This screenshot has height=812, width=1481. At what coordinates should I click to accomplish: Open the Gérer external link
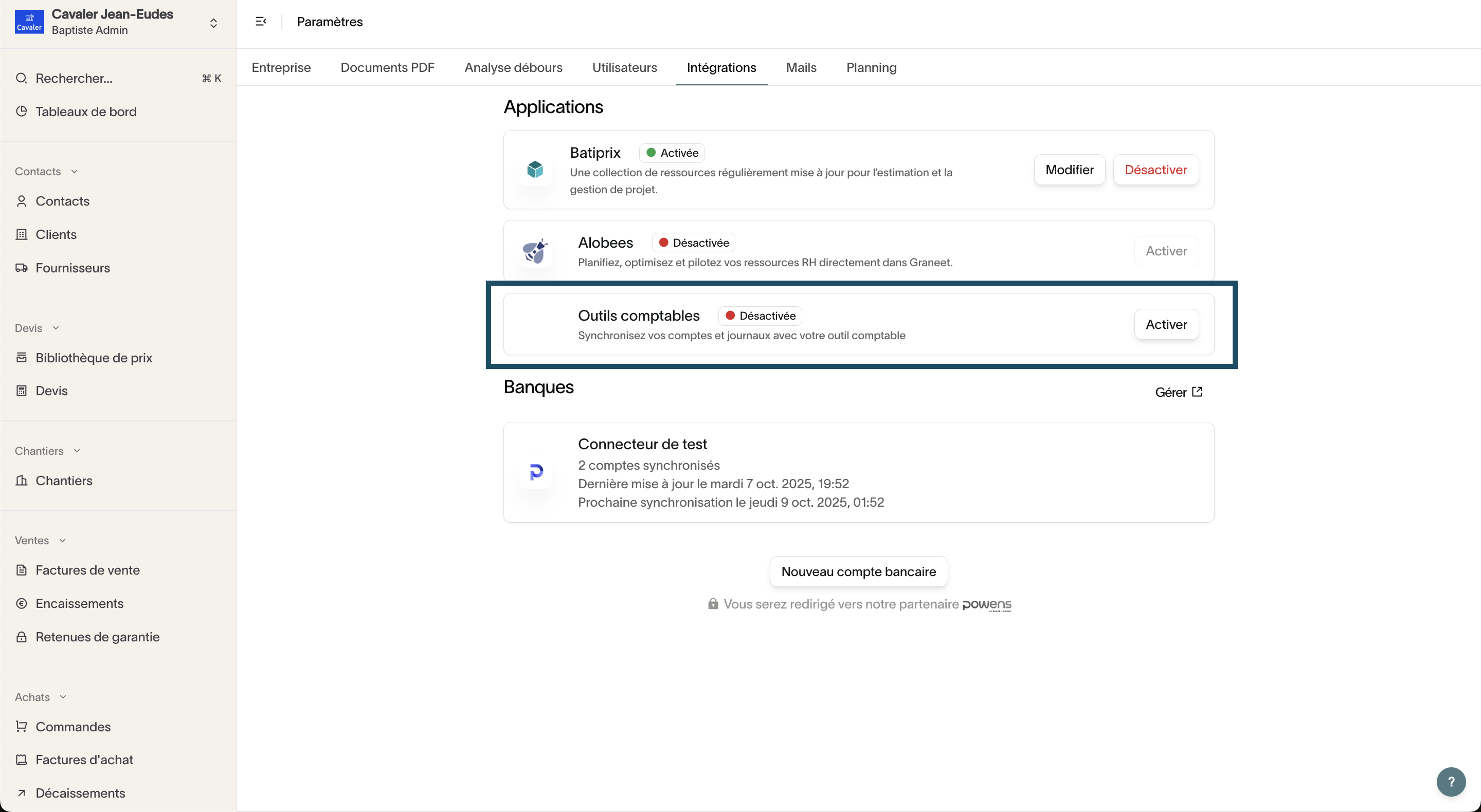pos(1178,392)
